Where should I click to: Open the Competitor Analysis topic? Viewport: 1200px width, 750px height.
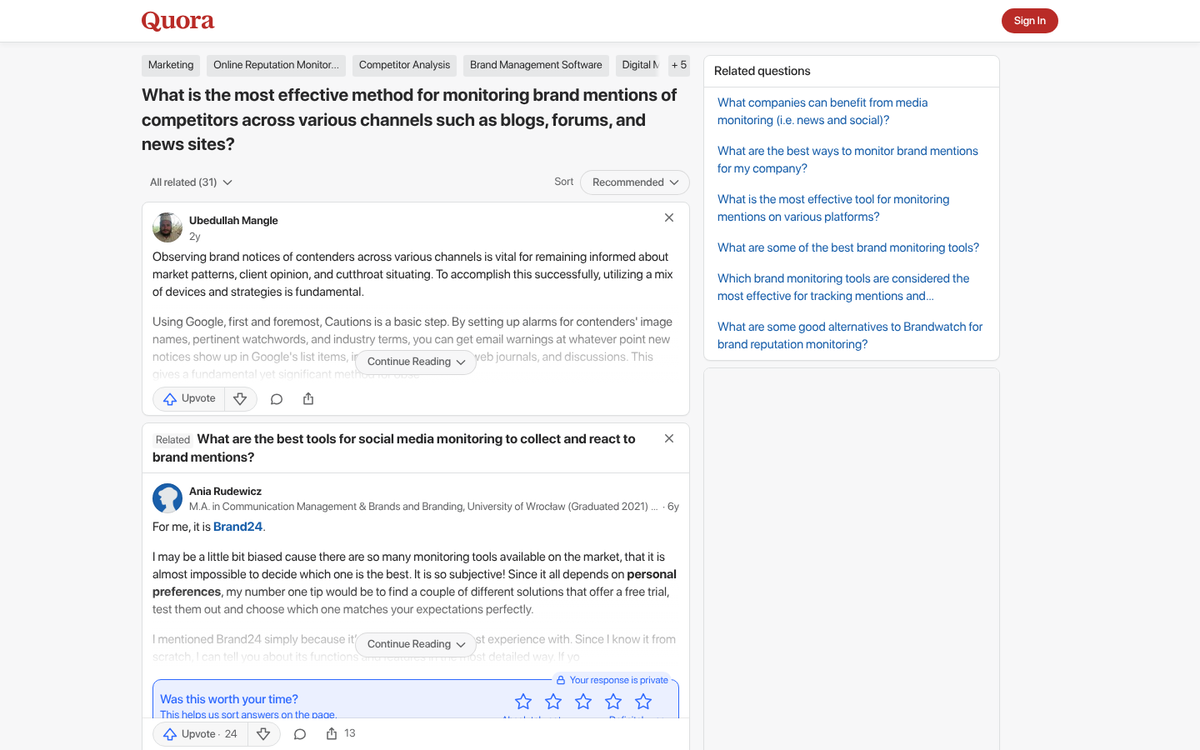pyautogui.click(x=404, y=64)
